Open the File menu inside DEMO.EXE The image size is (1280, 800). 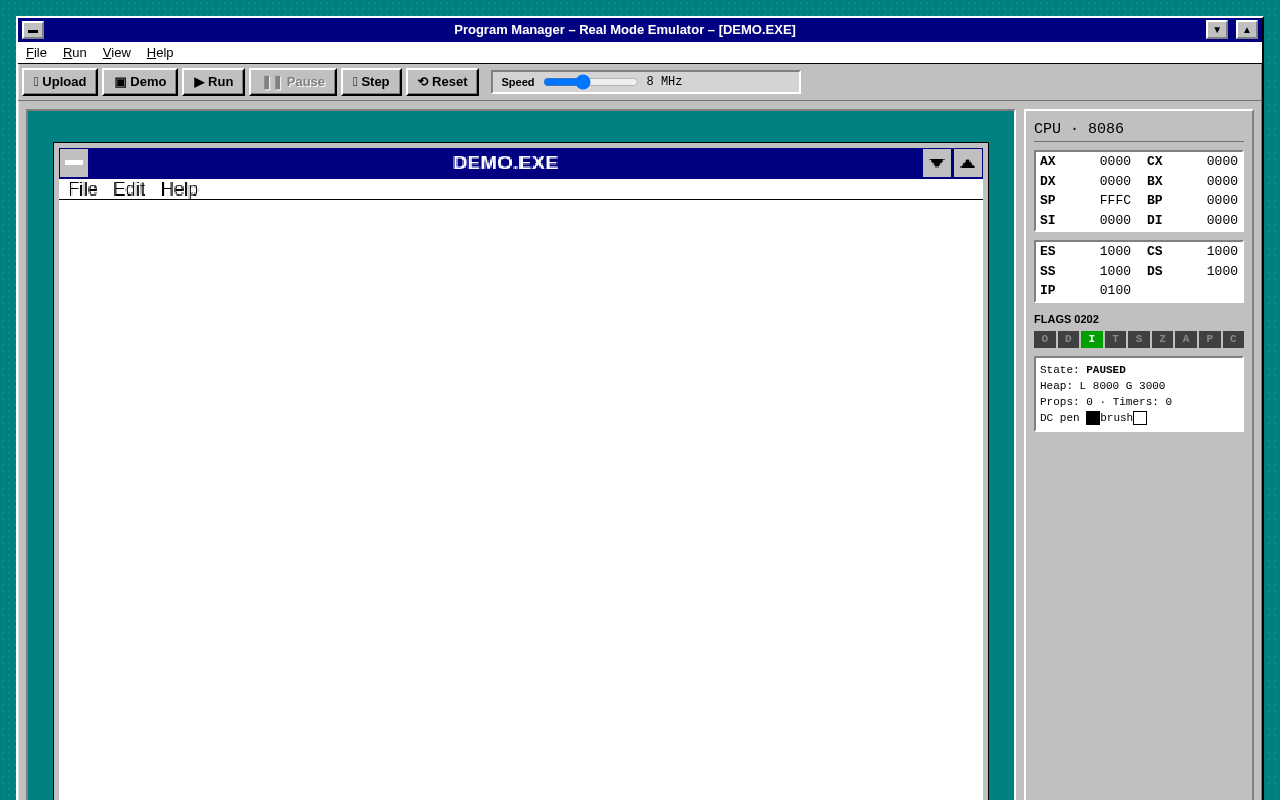83,189
